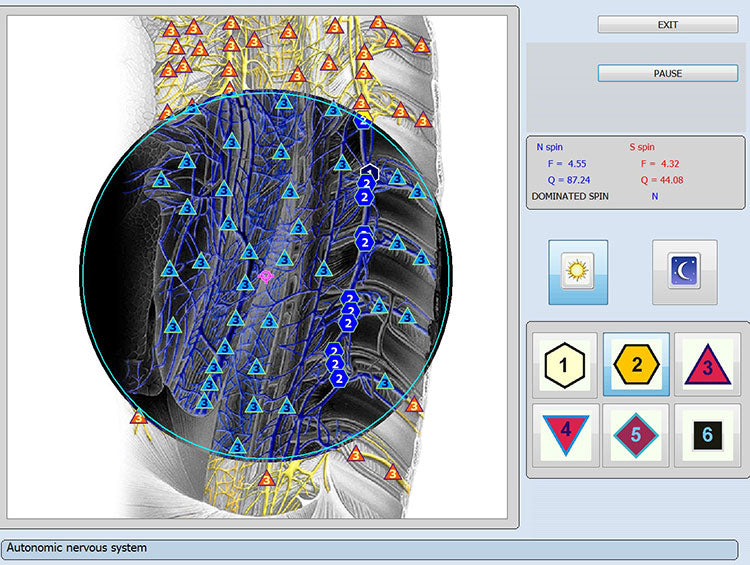Viewport: 750px width, 565px height.
Task: Click the white hexagon marker above blue chain
Action: (368, 171)
